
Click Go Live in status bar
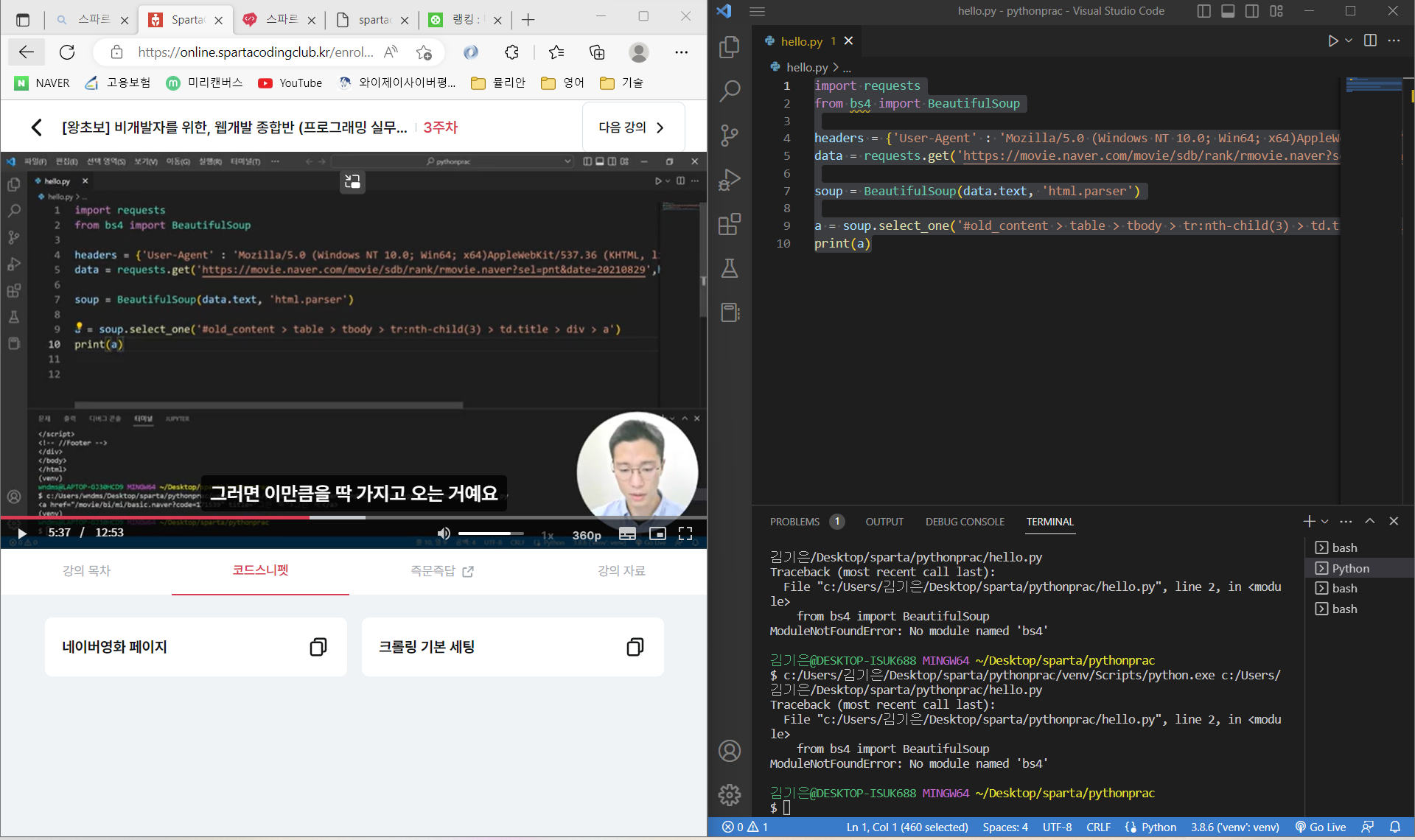click(x=1321, y=827)
